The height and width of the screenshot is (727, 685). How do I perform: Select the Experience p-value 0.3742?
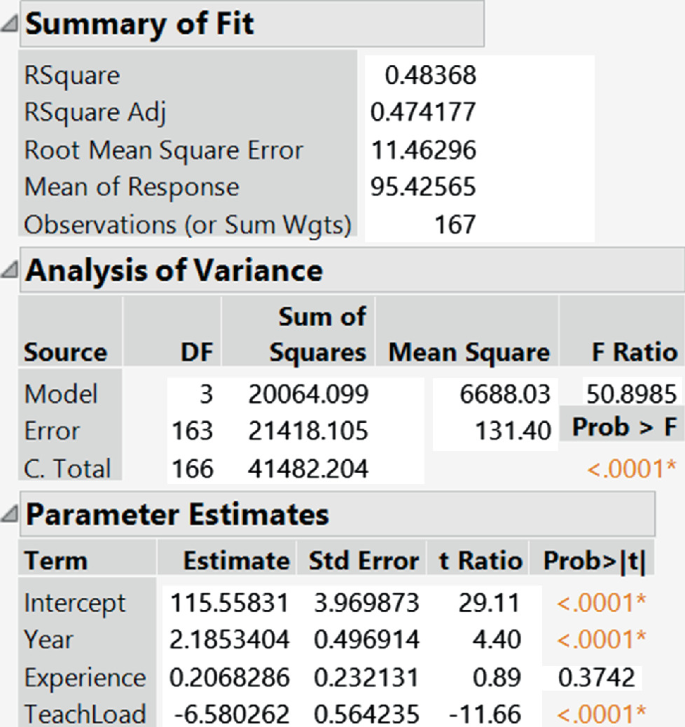596,677
